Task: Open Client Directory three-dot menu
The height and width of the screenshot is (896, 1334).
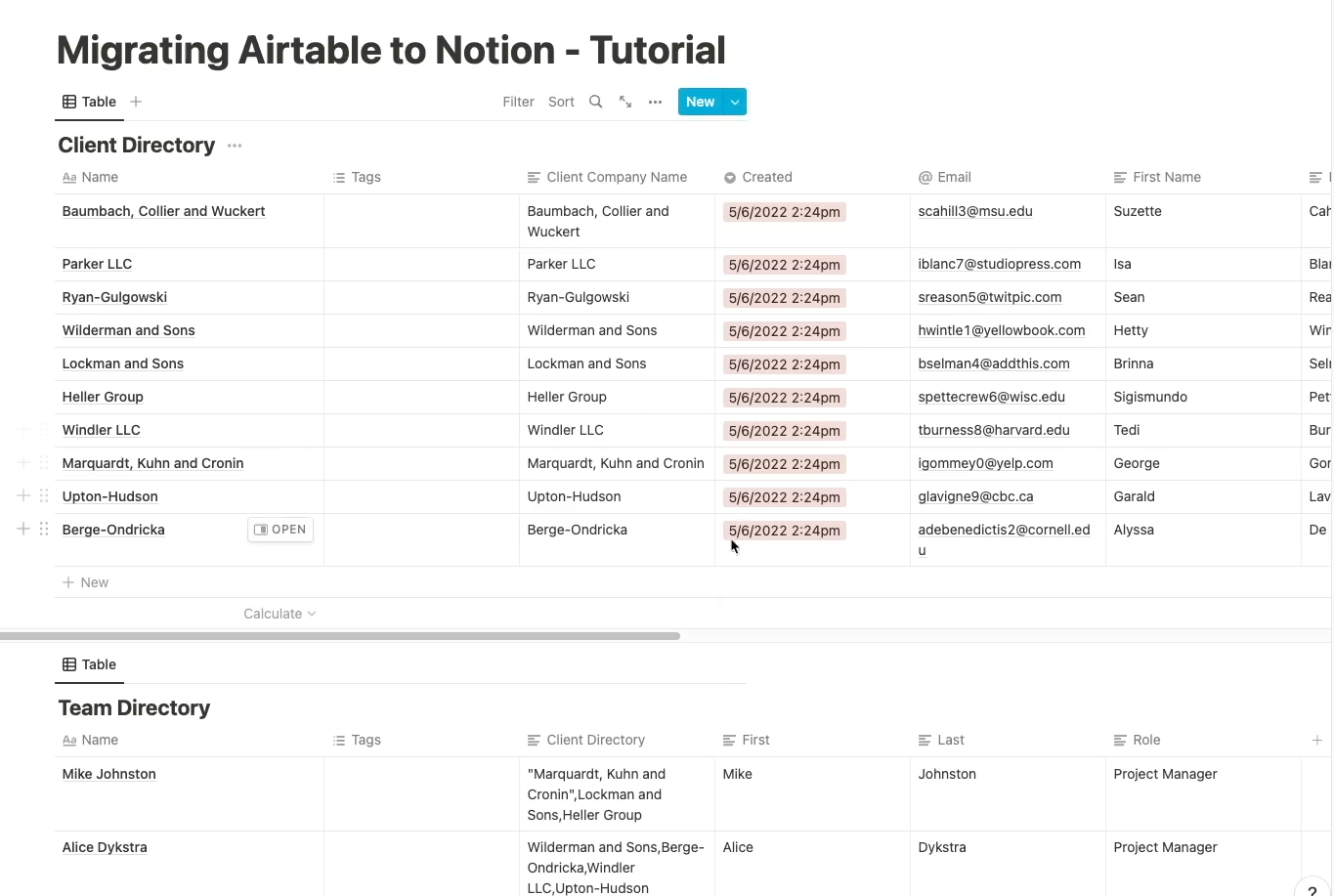Action: [235, 146]
